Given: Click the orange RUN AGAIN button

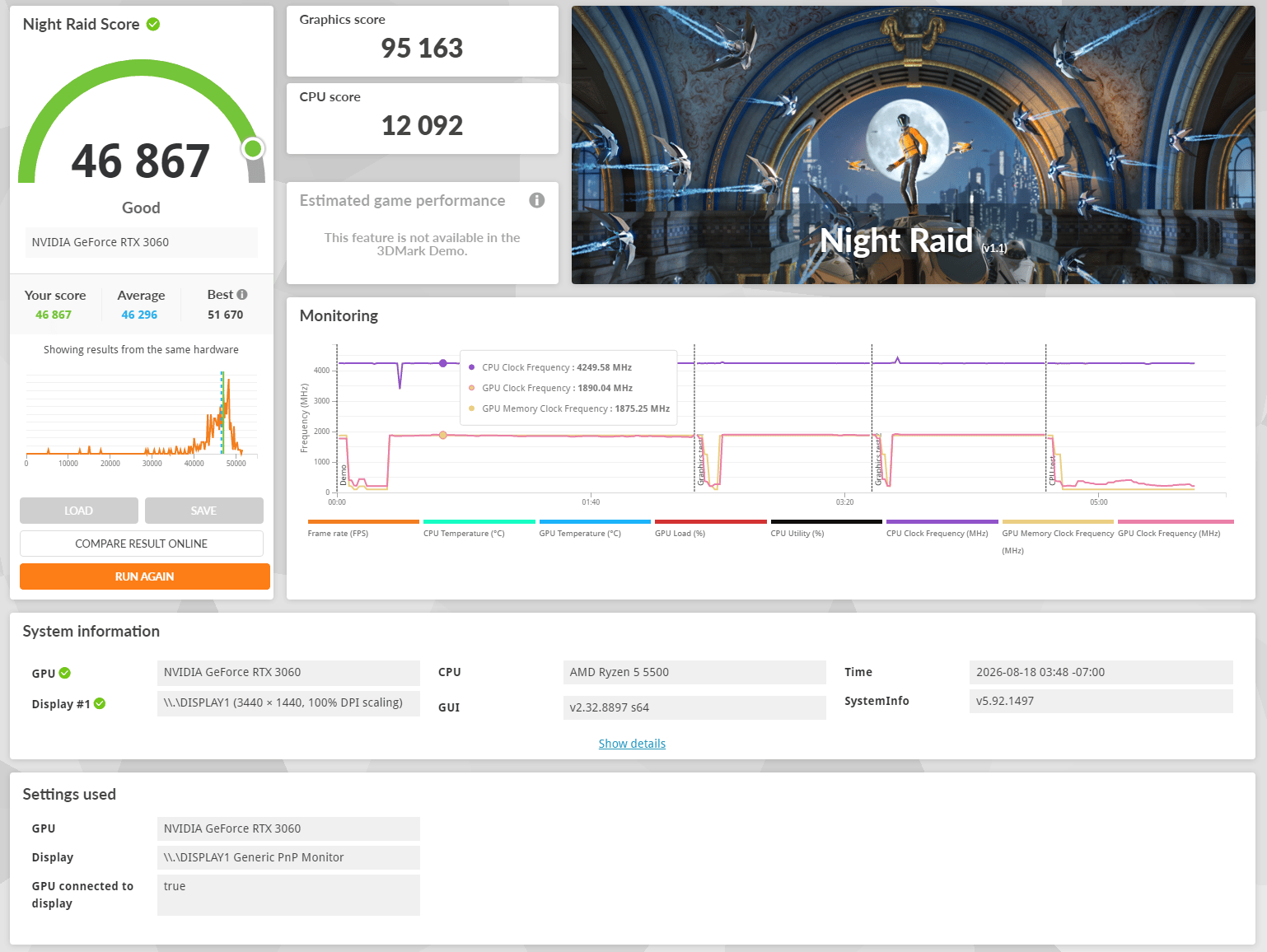Looking at the screenshot, I should pos(145,576).
